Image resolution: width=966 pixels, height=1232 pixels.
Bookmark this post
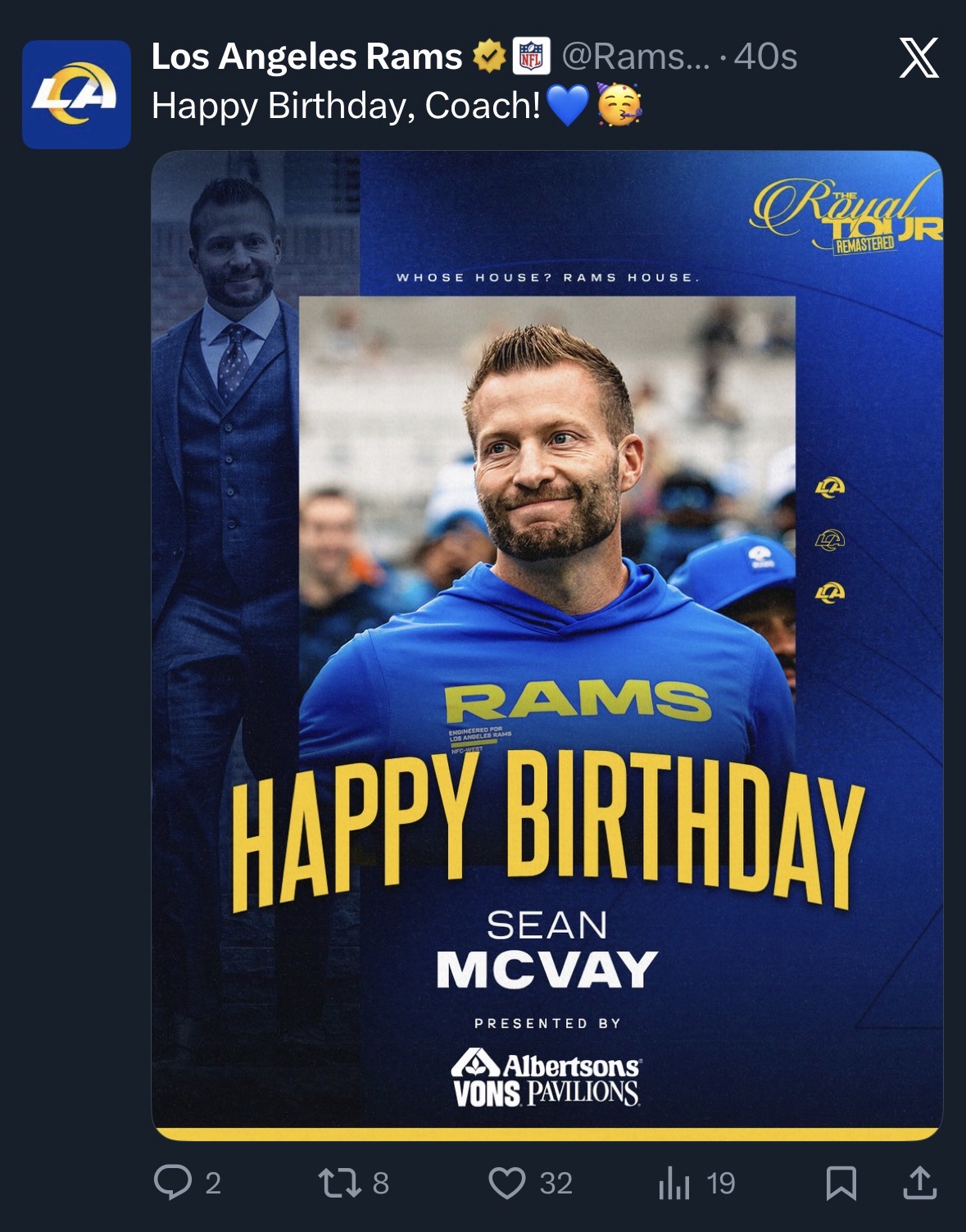pos(841,1183)
